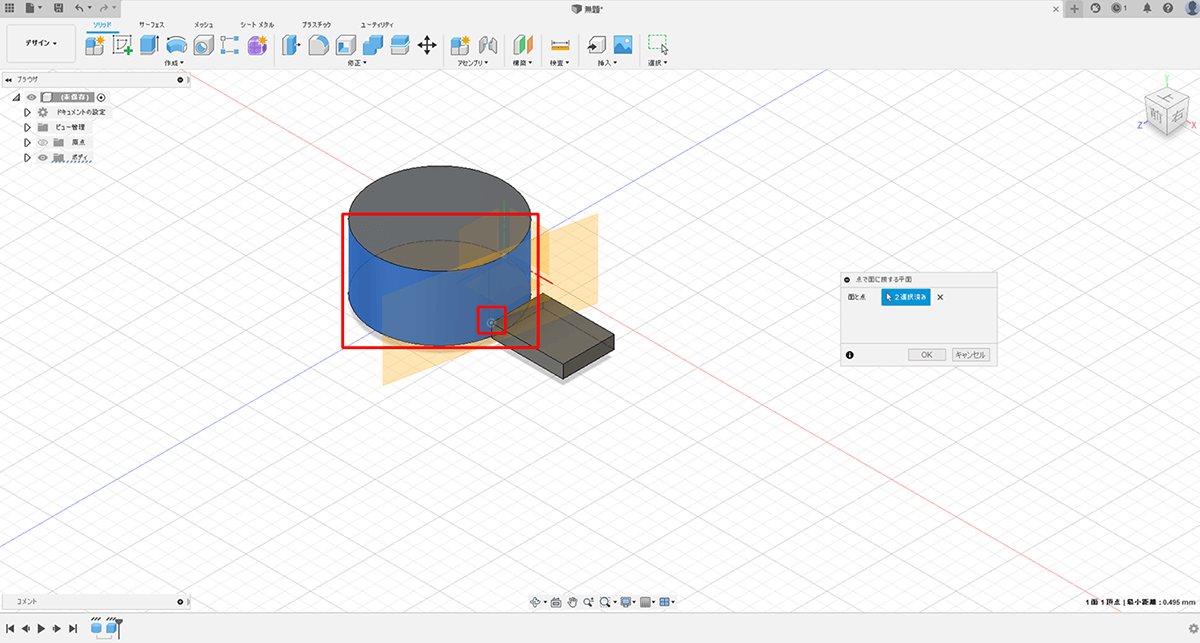1200x643 pixels.
Task: Save the document with the floppy icon
Action: click(x=59, y=8)
